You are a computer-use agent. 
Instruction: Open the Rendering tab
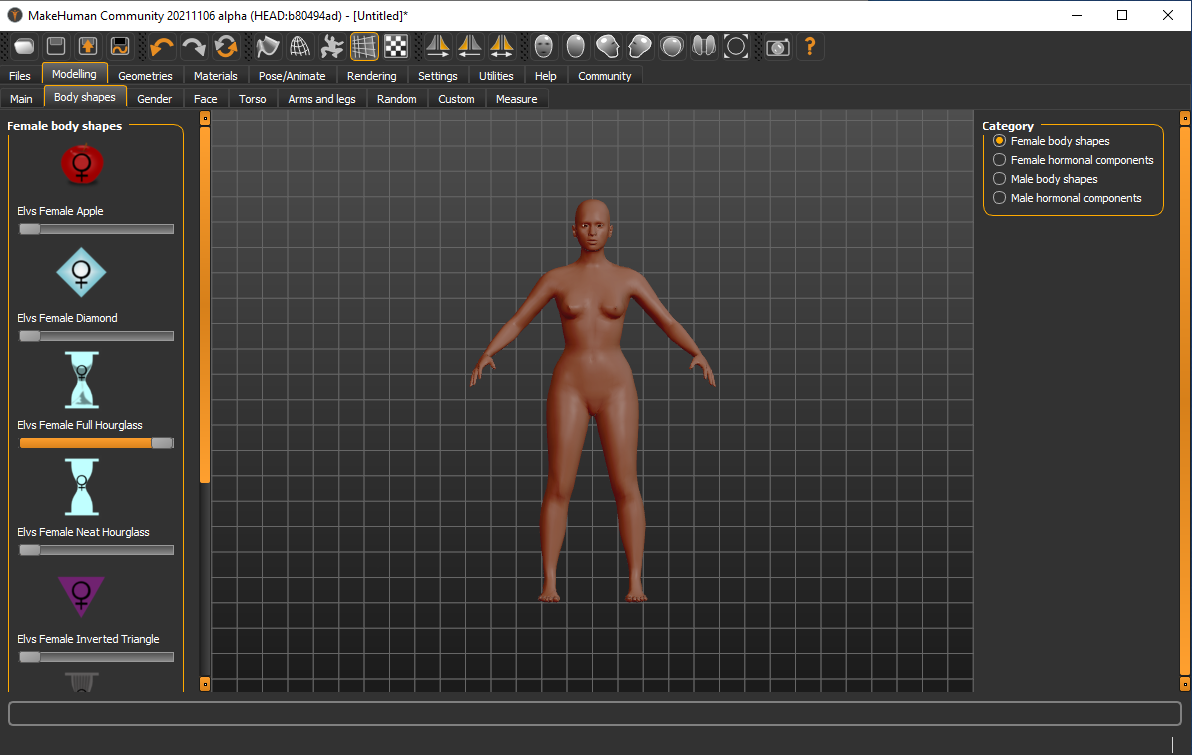371,76
